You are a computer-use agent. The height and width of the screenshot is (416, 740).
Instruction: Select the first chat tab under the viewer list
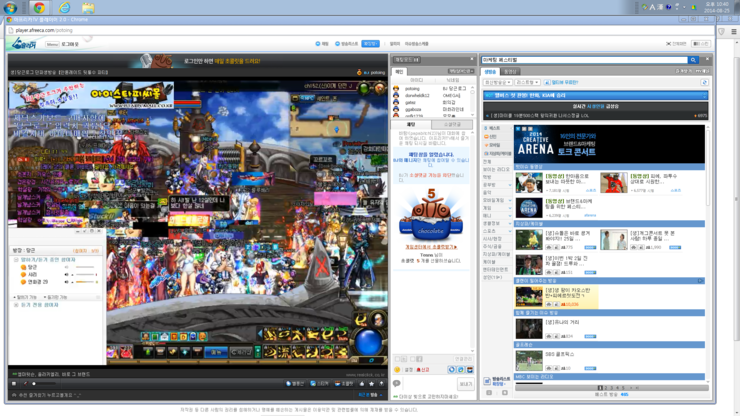tap(411, 124)
